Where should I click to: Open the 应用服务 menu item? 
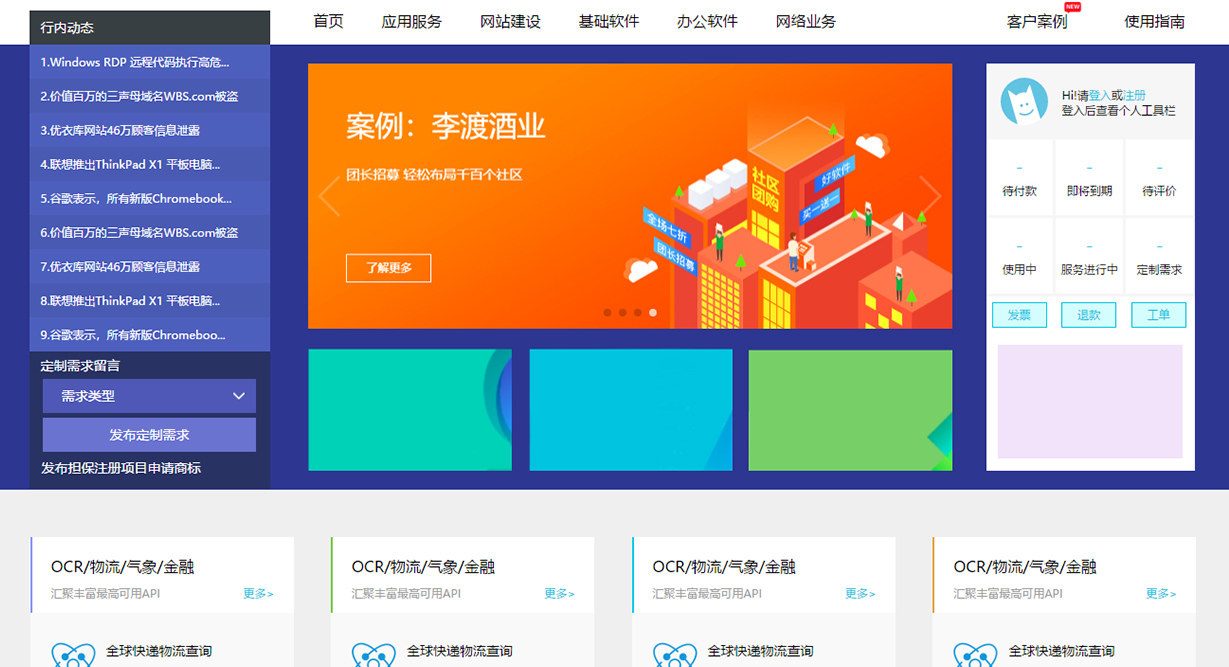tap(411, 22)
